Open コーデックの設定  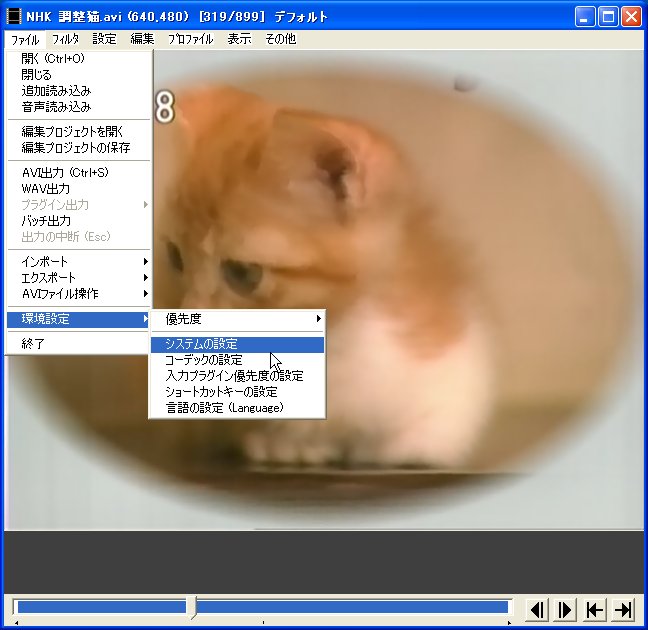tap(237, 360)
